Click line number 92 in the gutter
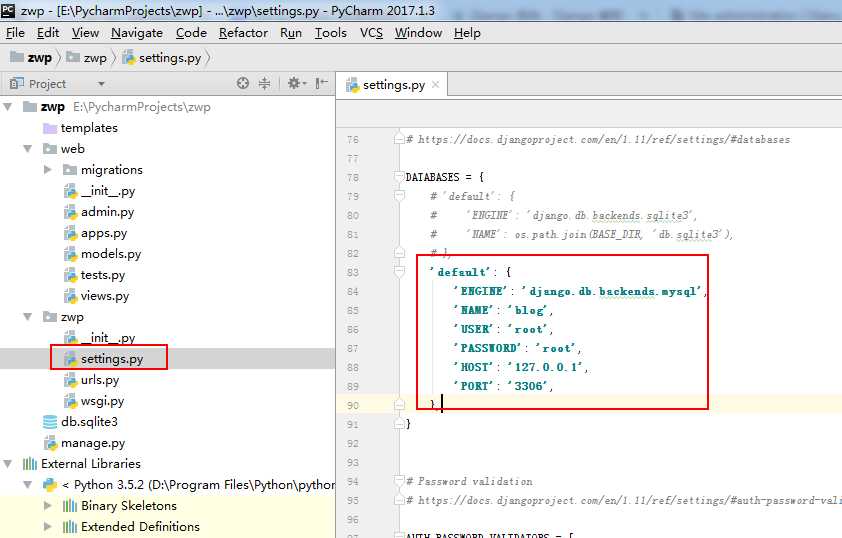 (x=352, y=444)
